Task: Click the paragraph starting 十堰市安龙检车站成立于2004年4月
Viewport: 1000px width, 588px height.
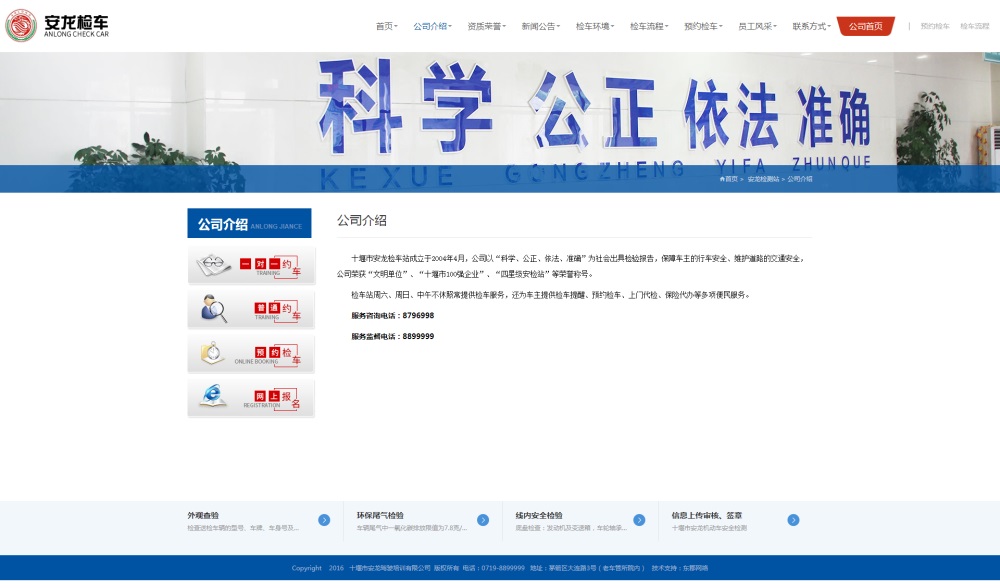Action: point(572,267)
